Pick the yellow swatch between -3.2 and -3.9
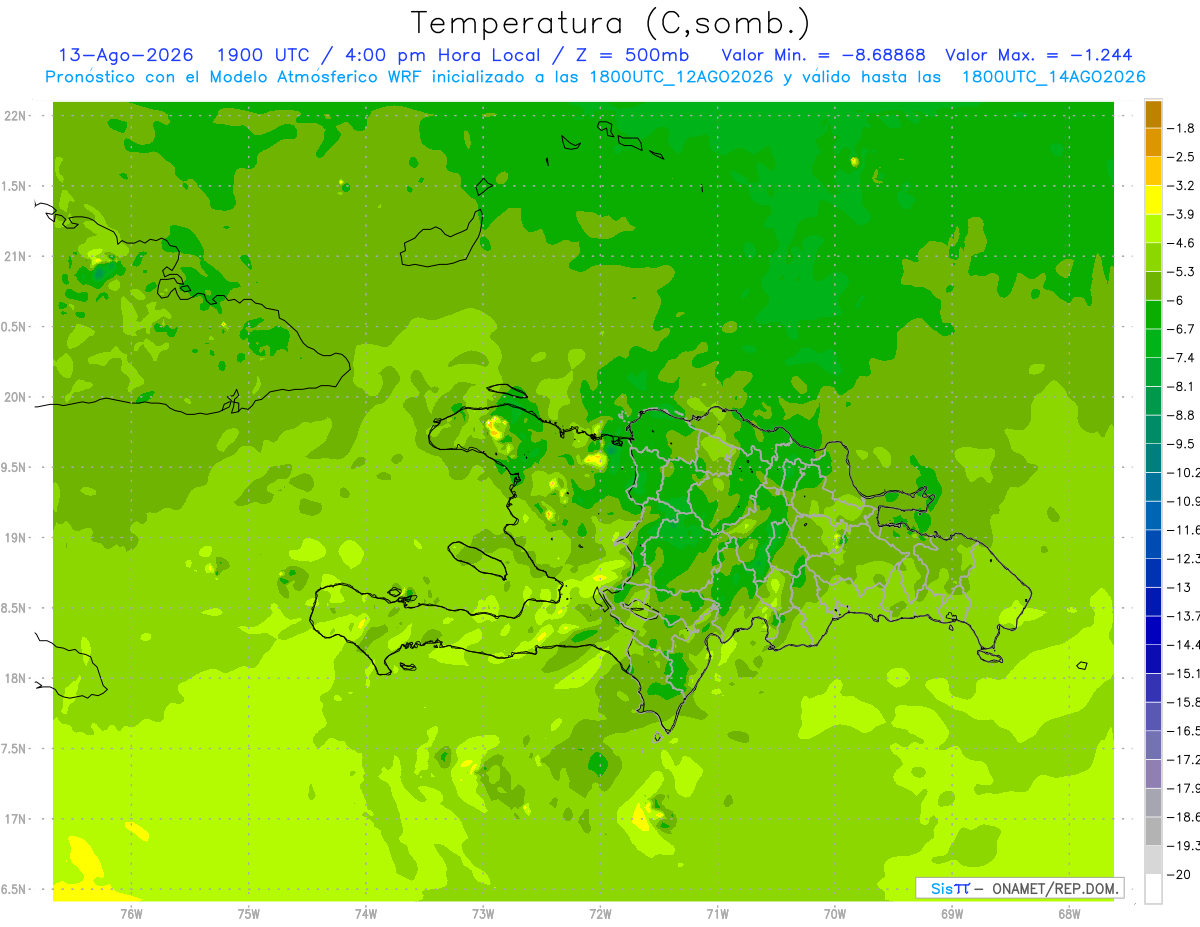The height and width of the screenshot is (927, 1200). (x=1153, y=200)
